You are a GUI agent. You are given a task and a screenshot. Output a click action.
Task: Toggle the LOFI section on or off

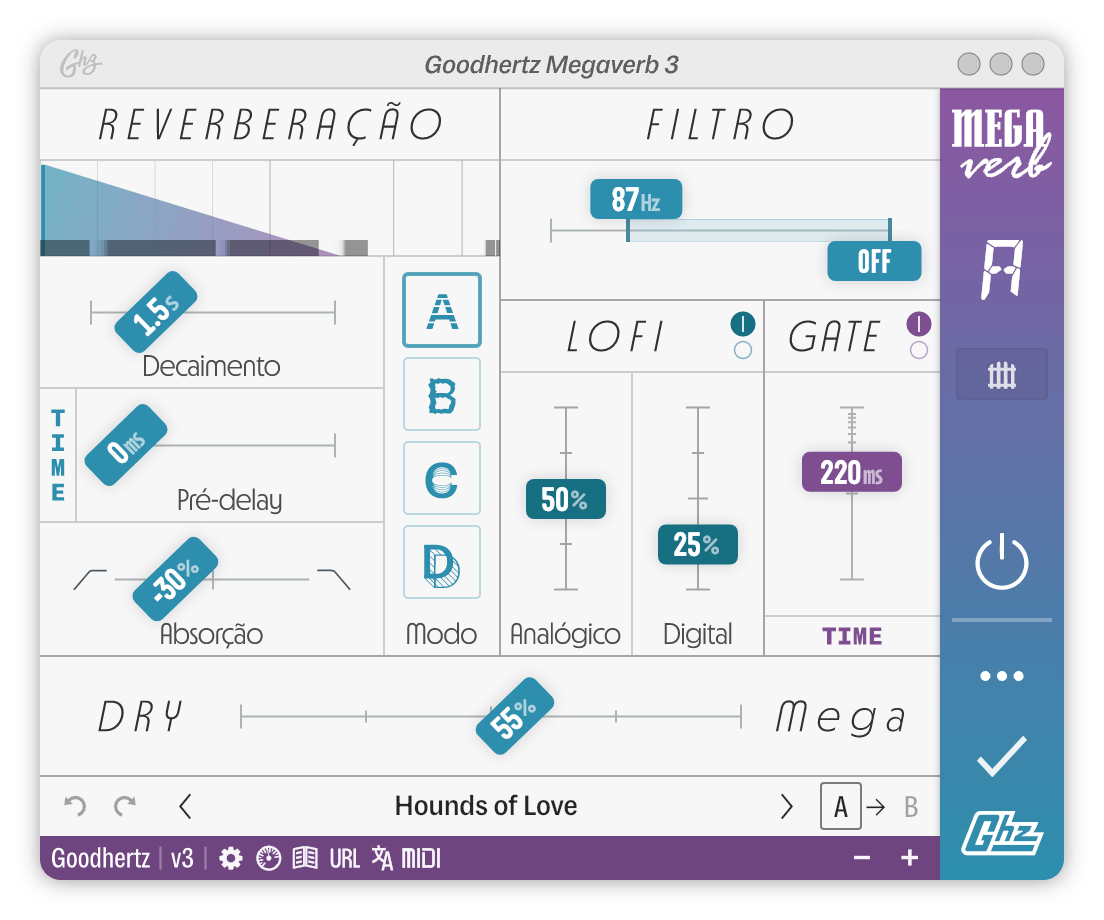click(x=742, y=322)
